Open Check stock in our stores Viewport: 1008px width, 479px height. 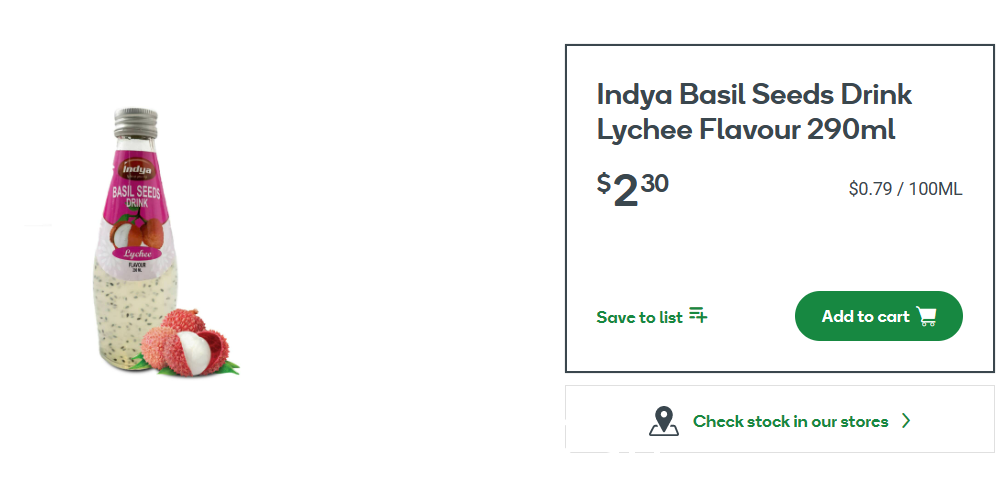(x=780, y=419)
